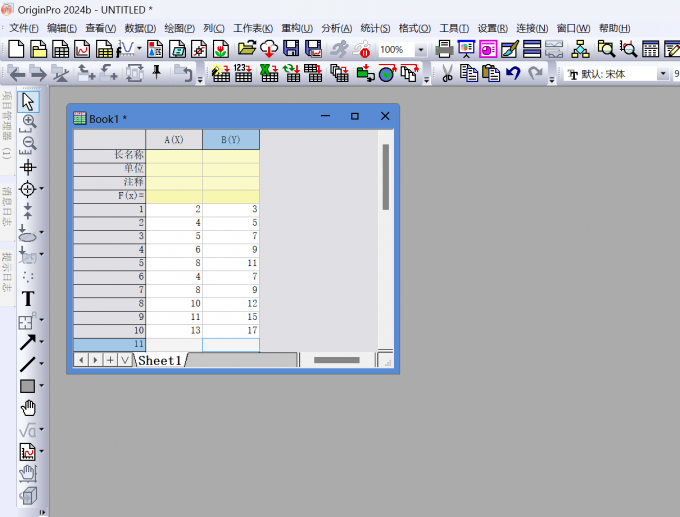
Task: Create a new matrix window
Action: (104, 49)
